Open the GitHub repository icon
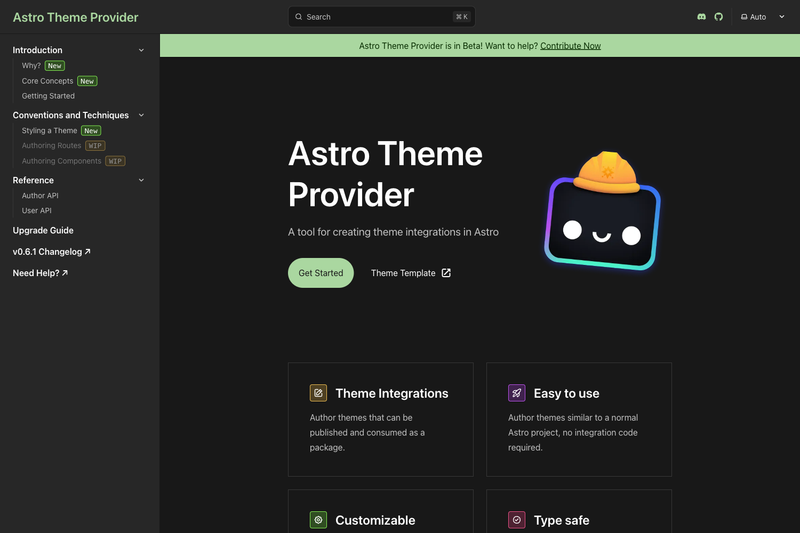The height and width of the screenshot is (533, 800). click(x=718, y=17)
